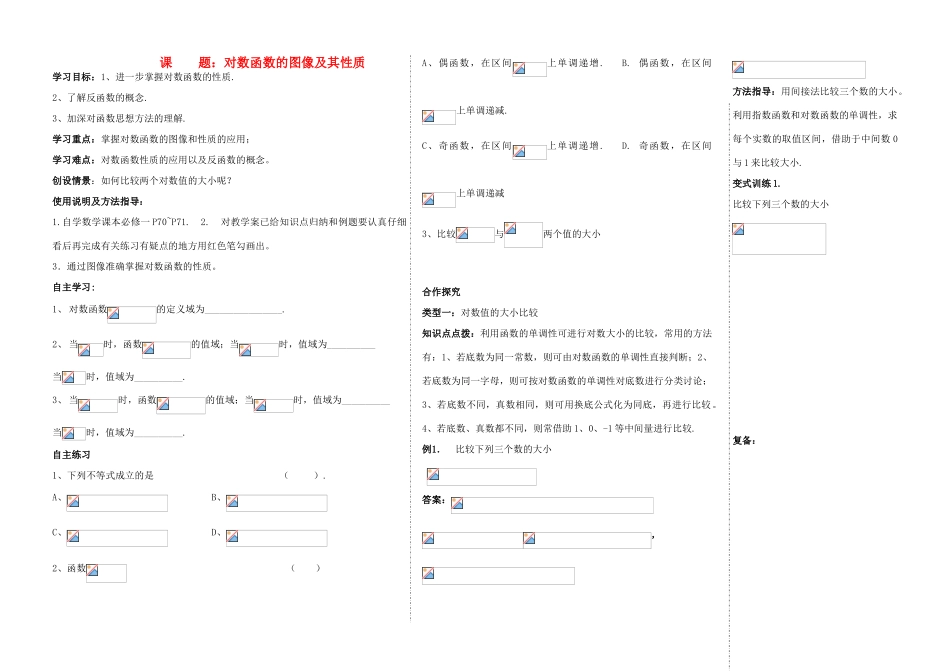Click the image placeholder after "C、奇函数，在区间"

click(x=530, y=151)
